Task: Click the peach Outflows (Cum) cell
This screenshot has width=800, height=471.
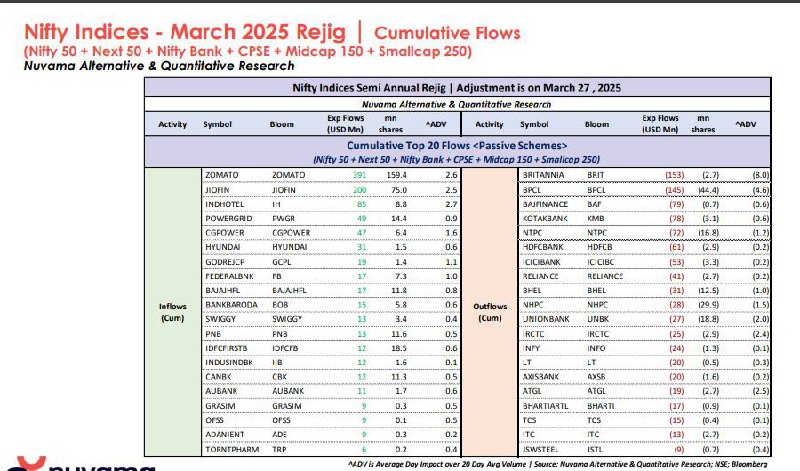Action: coord(490,312)
